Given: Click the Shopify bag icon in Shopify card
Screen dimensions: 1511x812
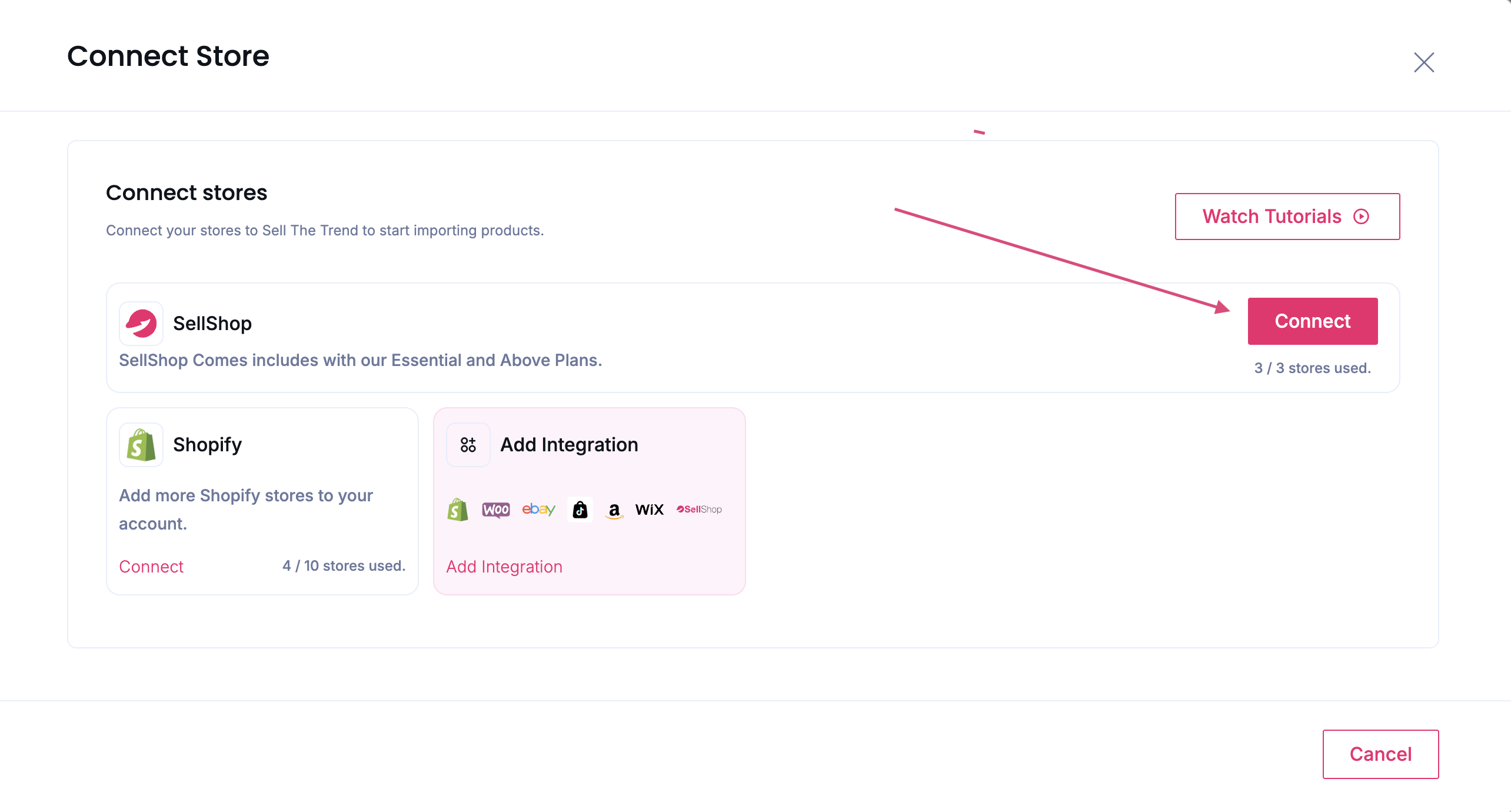Looking at the screenshot, I should (141, 445).
